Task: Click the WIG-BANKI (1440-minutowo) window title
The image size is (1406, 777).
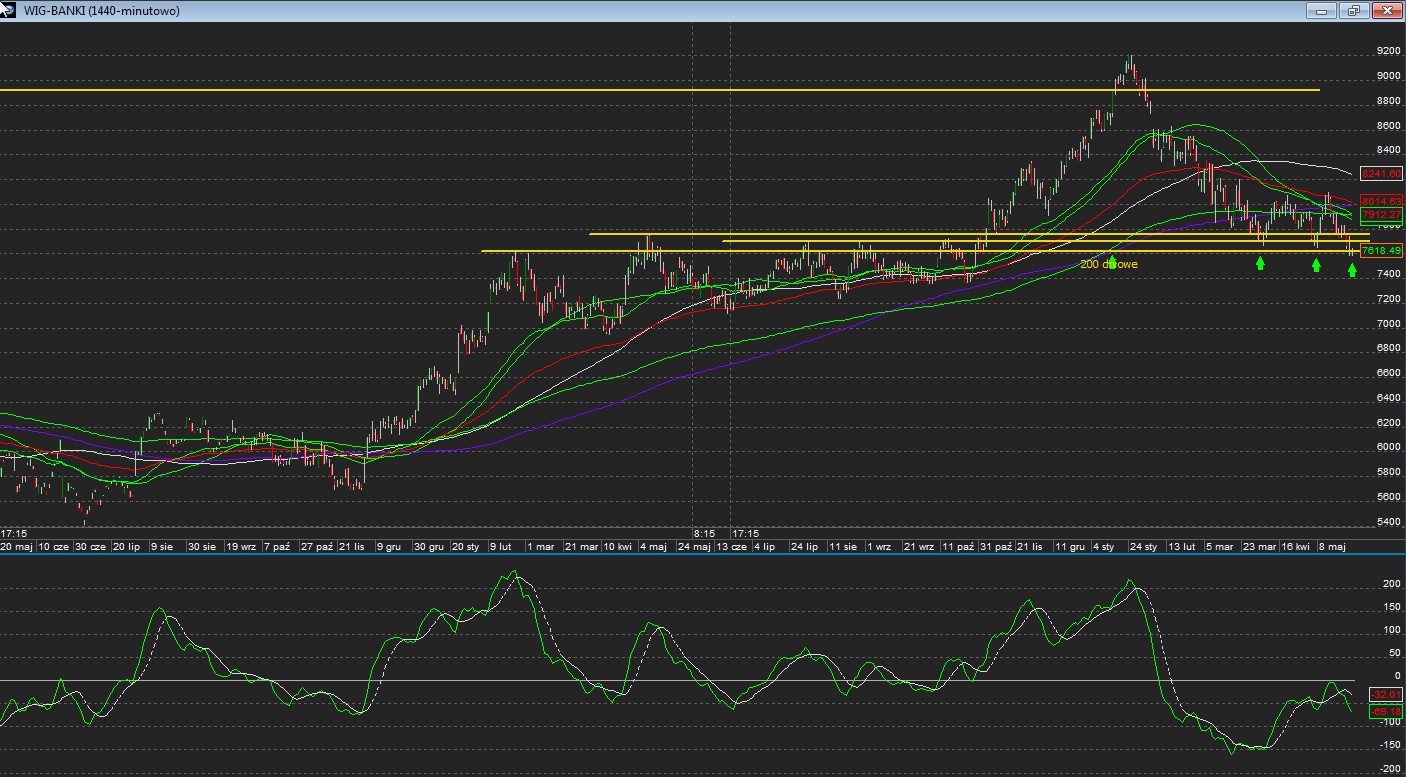Action: click(x=102, y=11)
